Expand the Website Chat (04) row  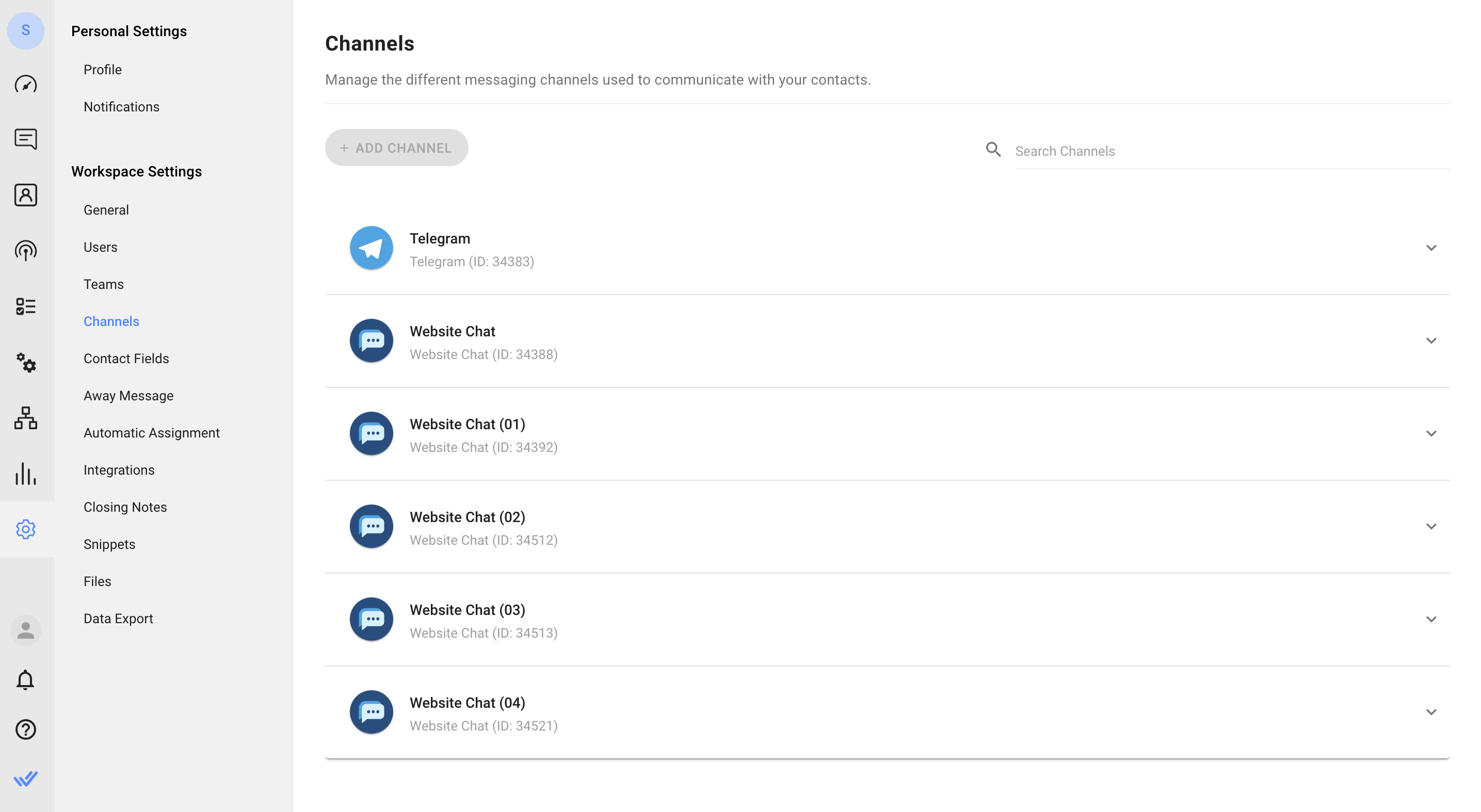[1431, 712]
